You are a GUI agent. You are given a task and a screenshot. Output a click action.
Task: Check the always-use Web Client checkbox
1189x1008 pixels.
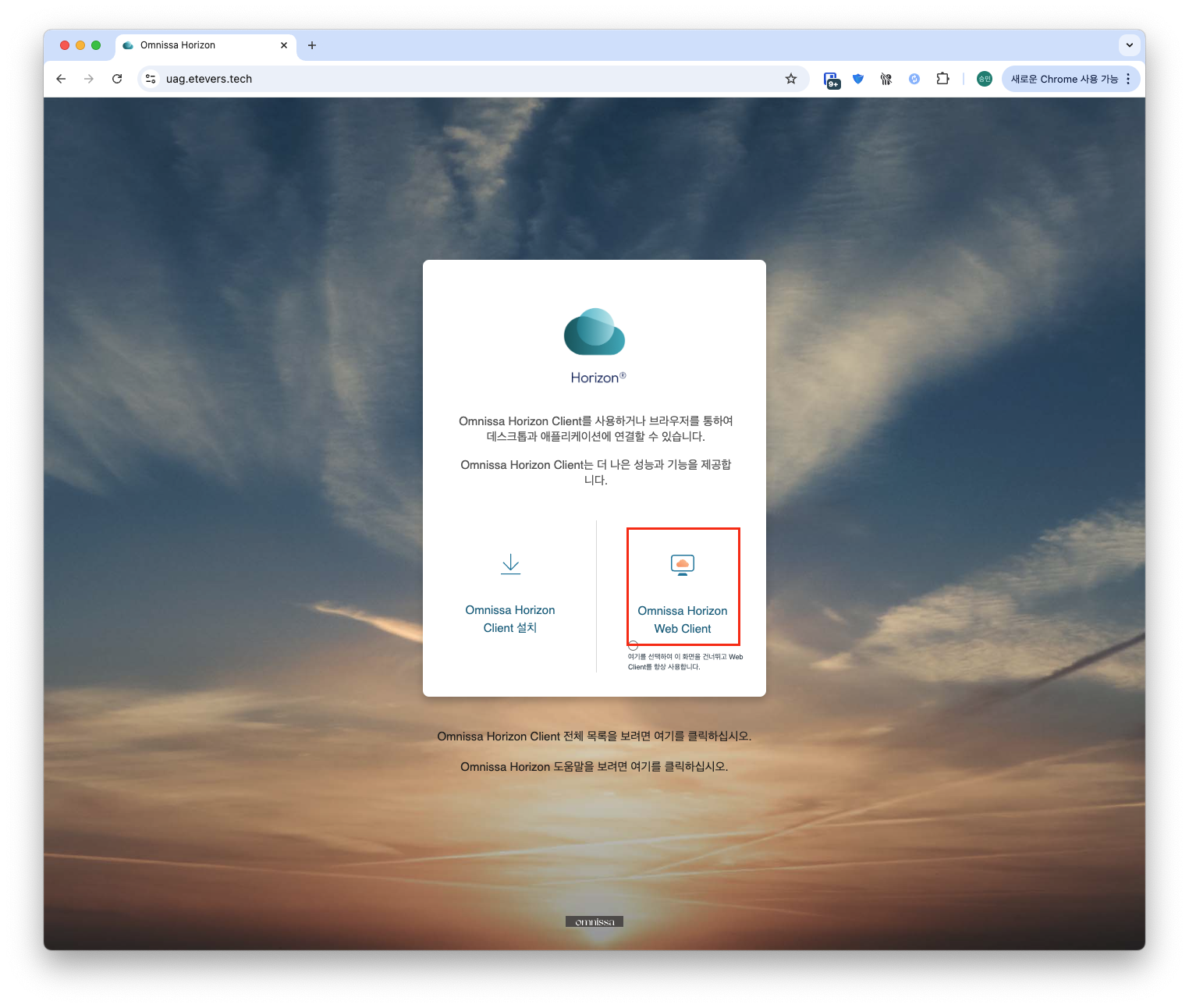pos(634,646)
